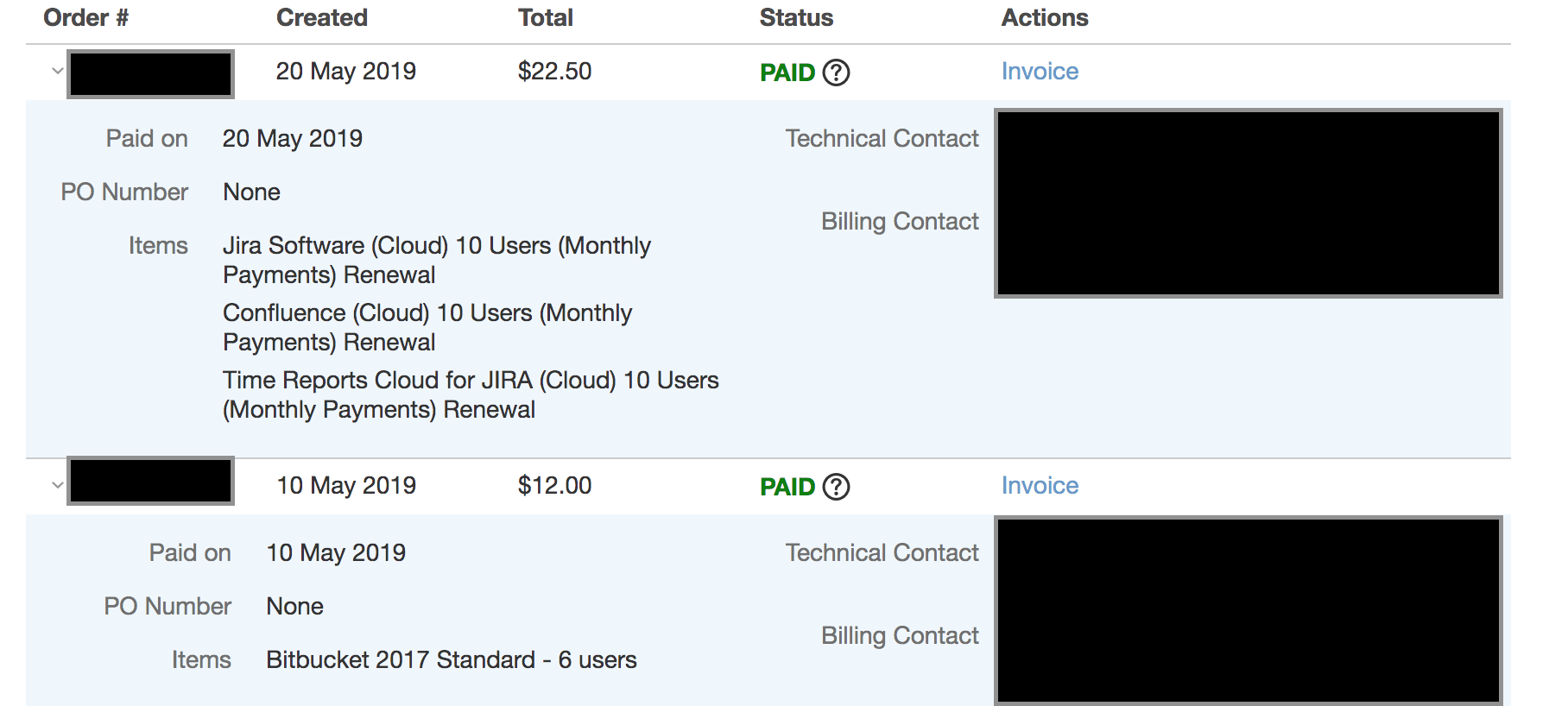Click Billing Contact label in $22.50 order
1568x706 pixels.
[900, 222]
